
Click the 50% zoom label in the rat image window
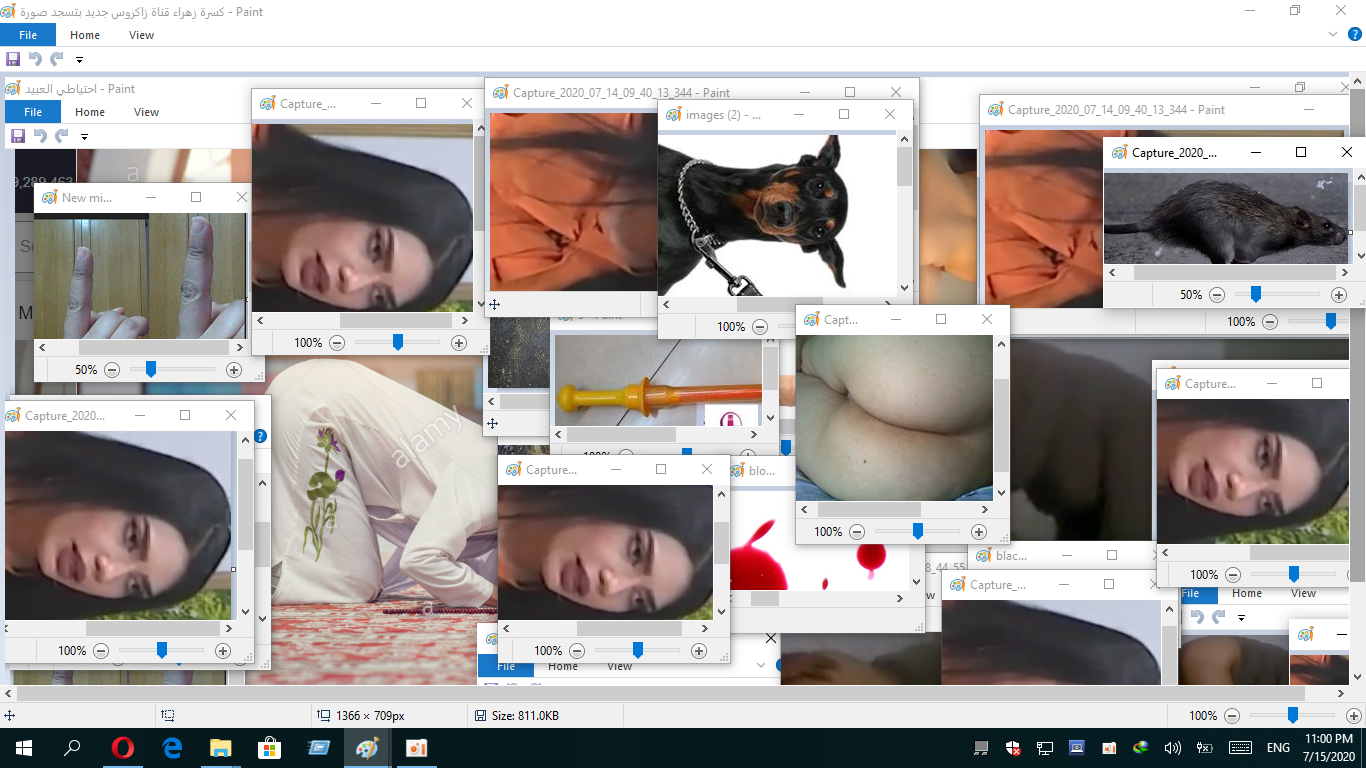tap(1190, 295)
